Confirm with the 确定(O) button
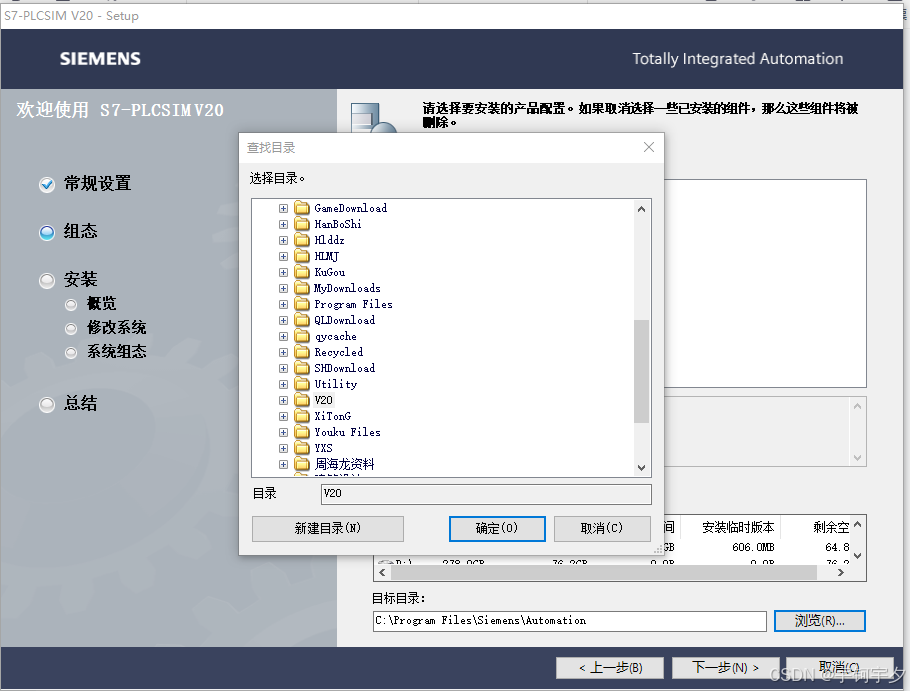Image resolution: width=910 pixels, height=691 pixels. (x=497, y=529)
